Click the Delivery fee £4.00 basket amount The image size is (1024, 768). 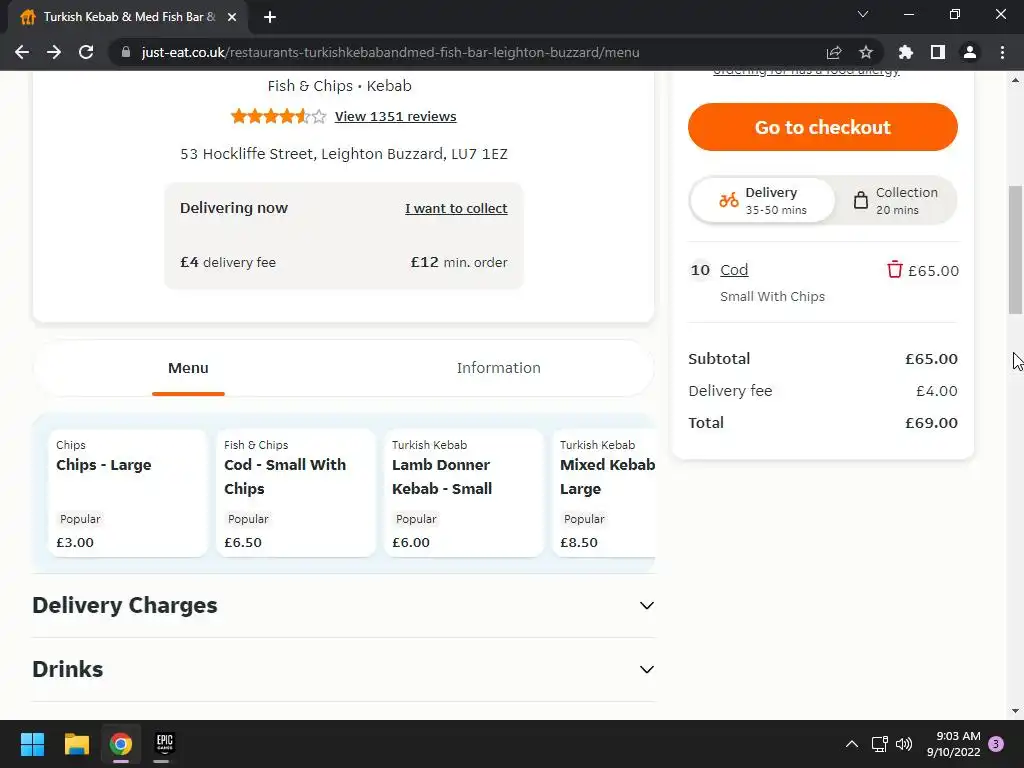(x=936, y=391)
